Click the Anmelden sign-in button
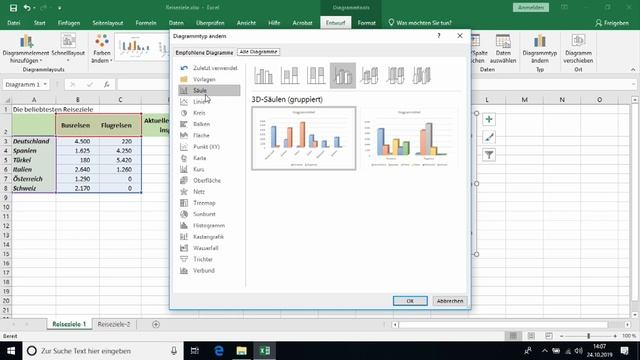The width and height of the screenshot is (640, 360). (531, 7)
